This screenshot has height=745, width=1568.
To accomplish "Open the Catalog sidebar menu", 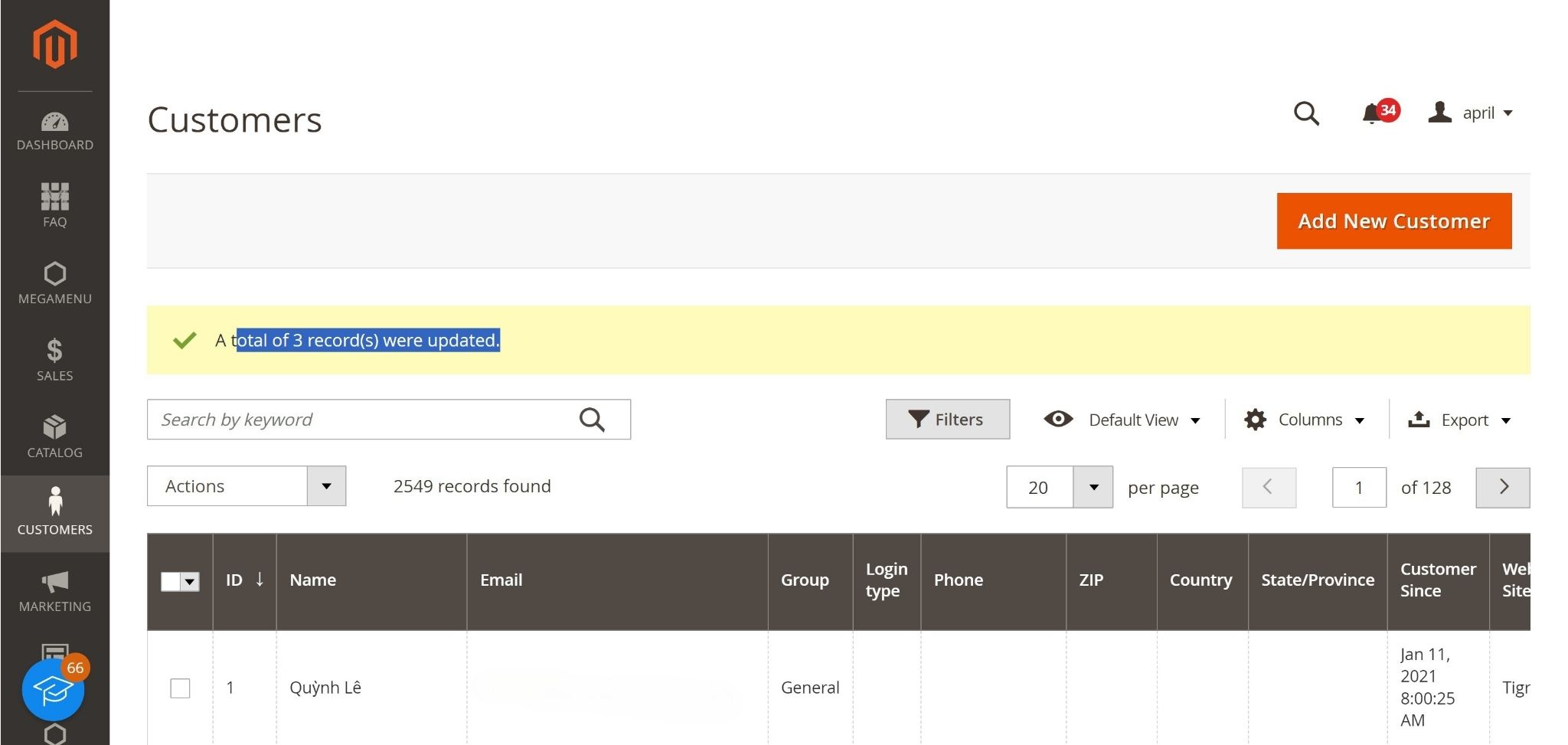I will tap(54, 436).
